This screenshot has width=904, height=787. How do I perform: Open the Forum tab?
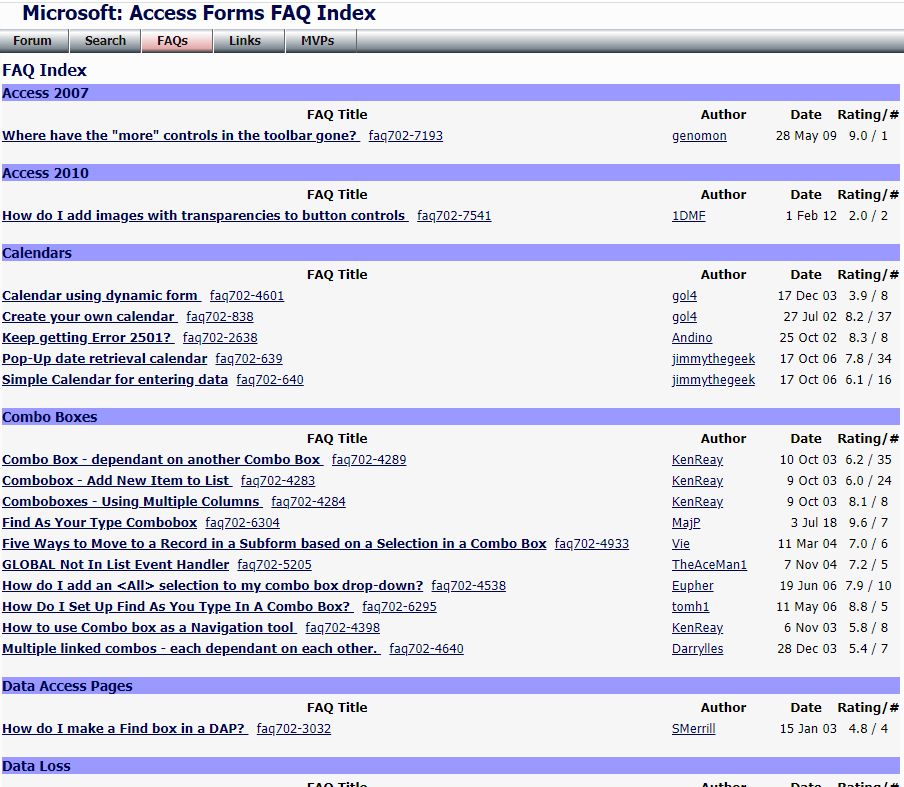(33, 41)
